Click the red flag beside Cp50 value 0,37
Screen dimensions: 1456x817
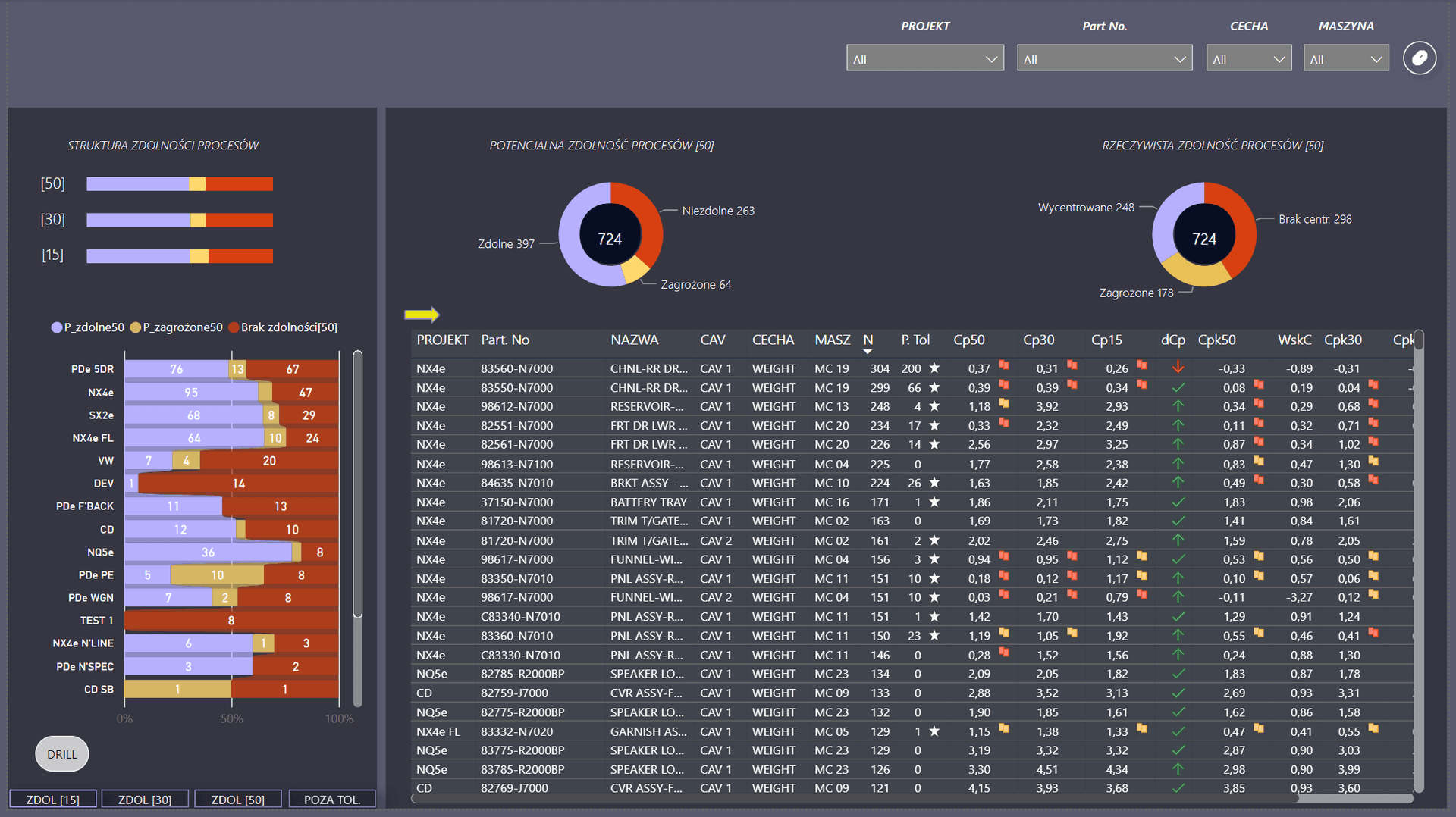tap(1003, 365)
